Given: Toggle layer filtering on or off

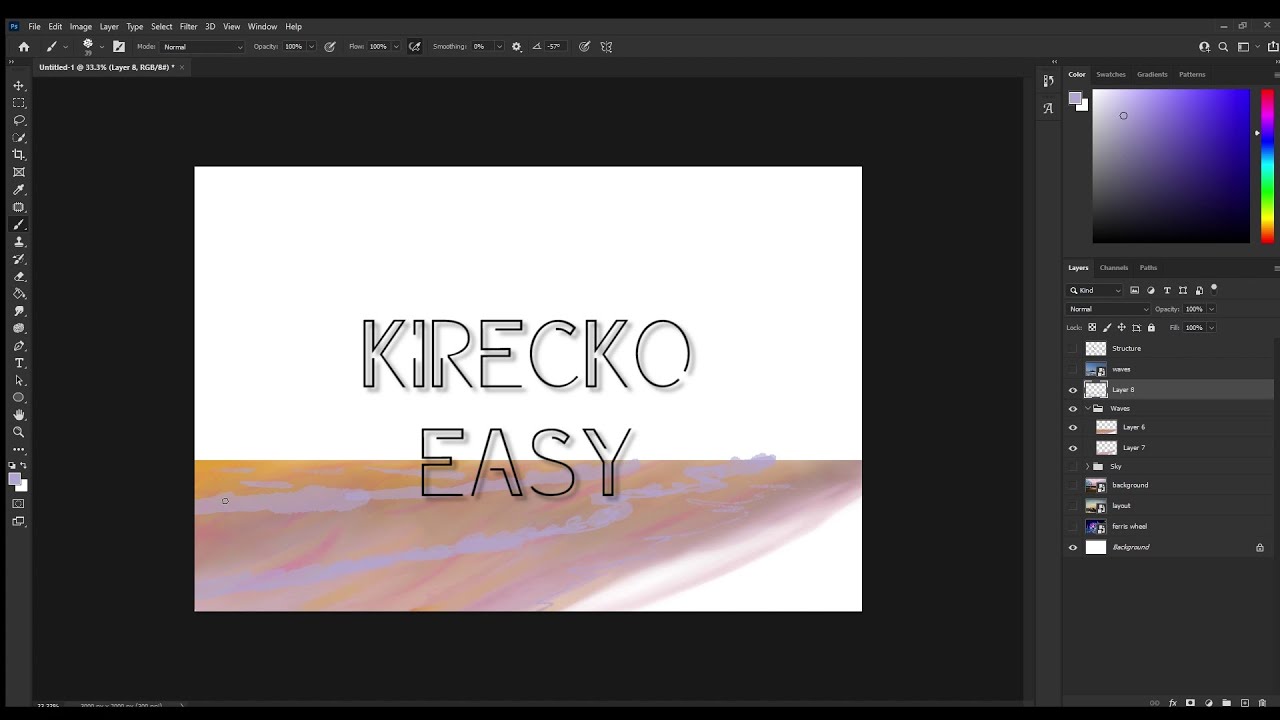Looking at the screenshot, I should pyautogui.click(x=1214, y=288).
